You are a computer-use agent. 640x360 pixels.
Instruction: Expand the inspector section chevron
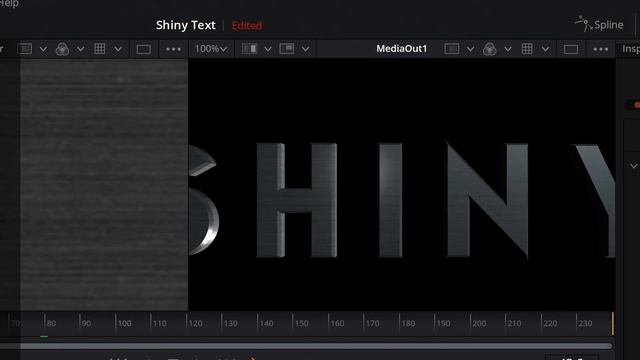tap(633, 166)
